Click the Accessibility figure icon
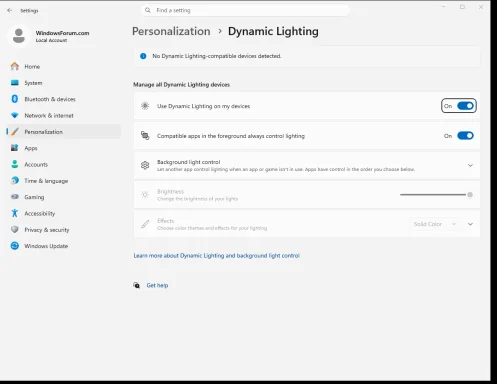This screenshot has width=497, height=384. point(15,213)
